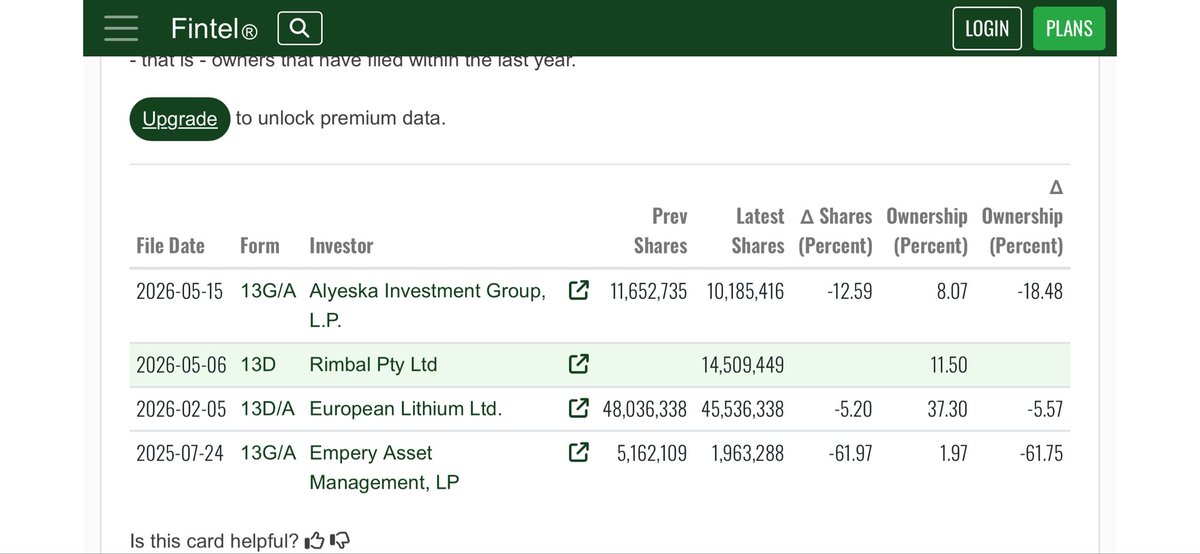Open Empery Asset Management, LP investor page
The width and height of the screenshot is (1200, 554).
coord(384,467)
